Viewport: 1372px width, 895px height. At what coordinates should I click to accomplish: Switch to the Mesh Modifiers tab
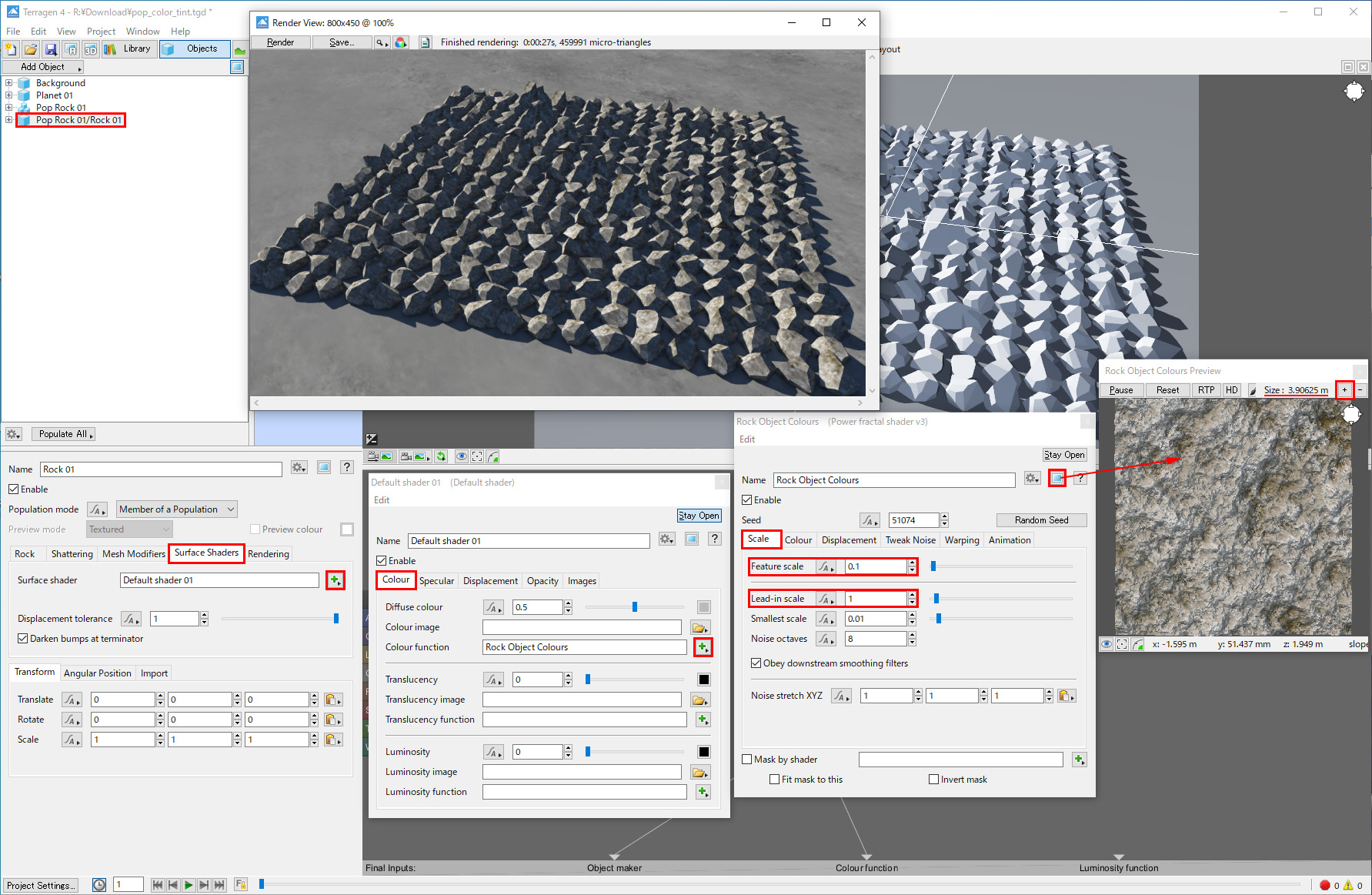[133, 553]
